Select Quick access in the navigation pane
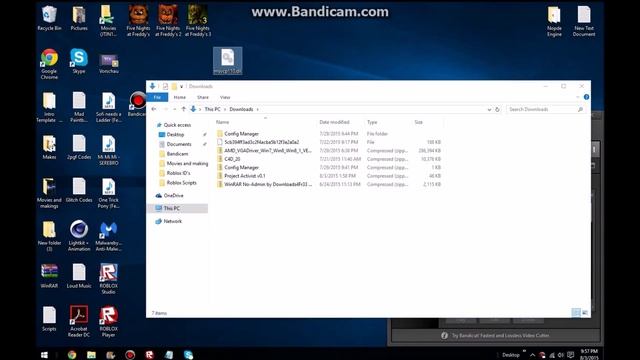640x360 pixels. (177, 125)
